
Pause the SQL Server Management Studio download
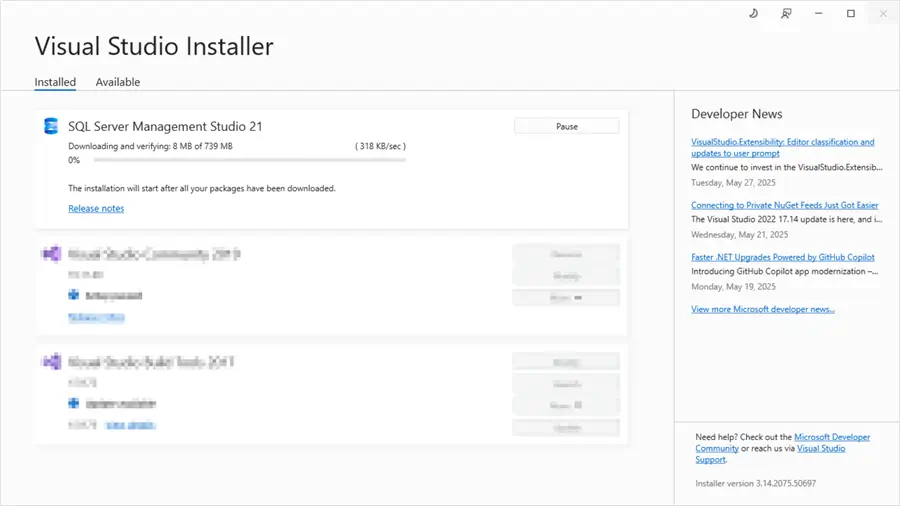pos(567,126)
